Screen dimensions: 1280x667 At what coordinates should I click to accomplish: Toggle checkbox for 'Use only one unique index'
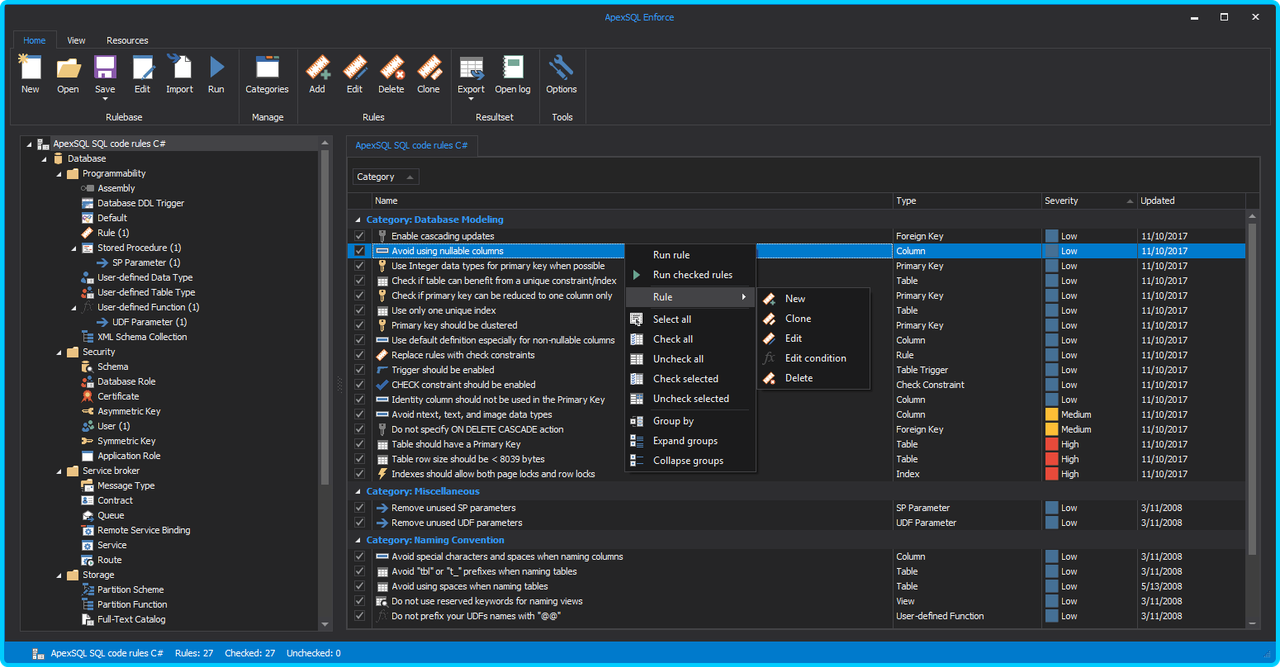360,310
